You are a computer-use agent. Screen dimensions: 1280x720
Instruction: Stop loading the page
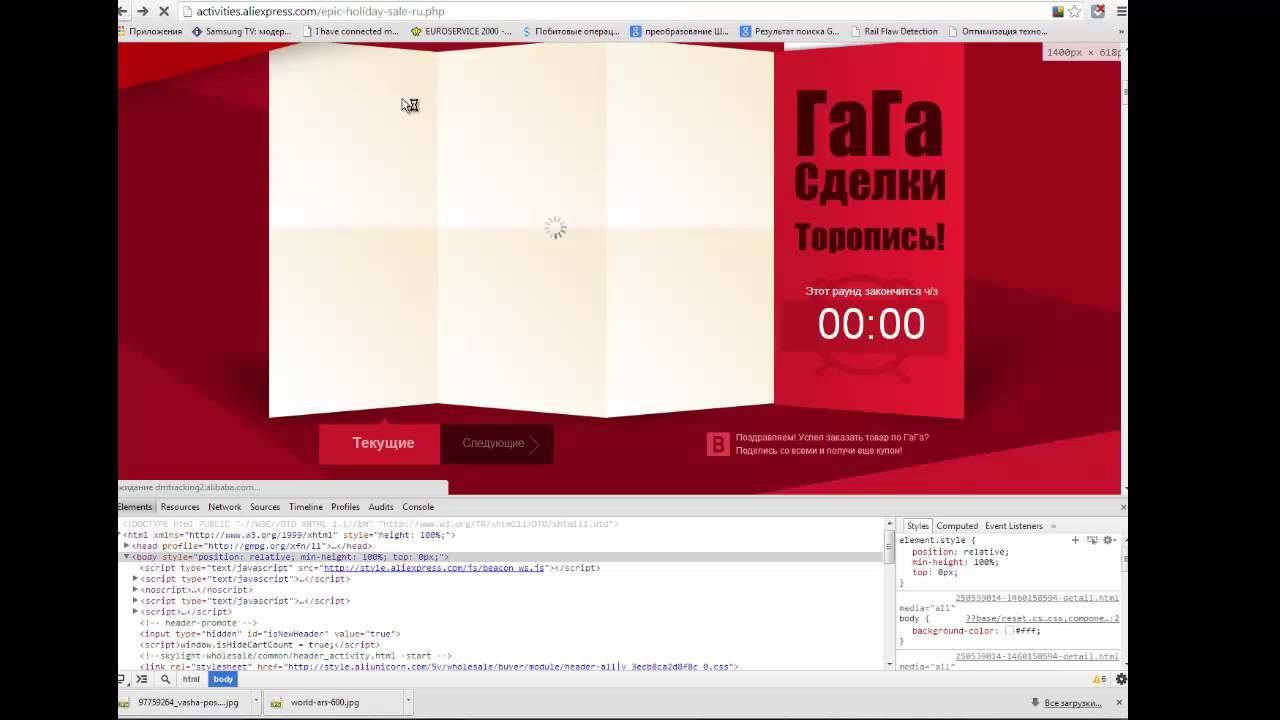(164, 11)
